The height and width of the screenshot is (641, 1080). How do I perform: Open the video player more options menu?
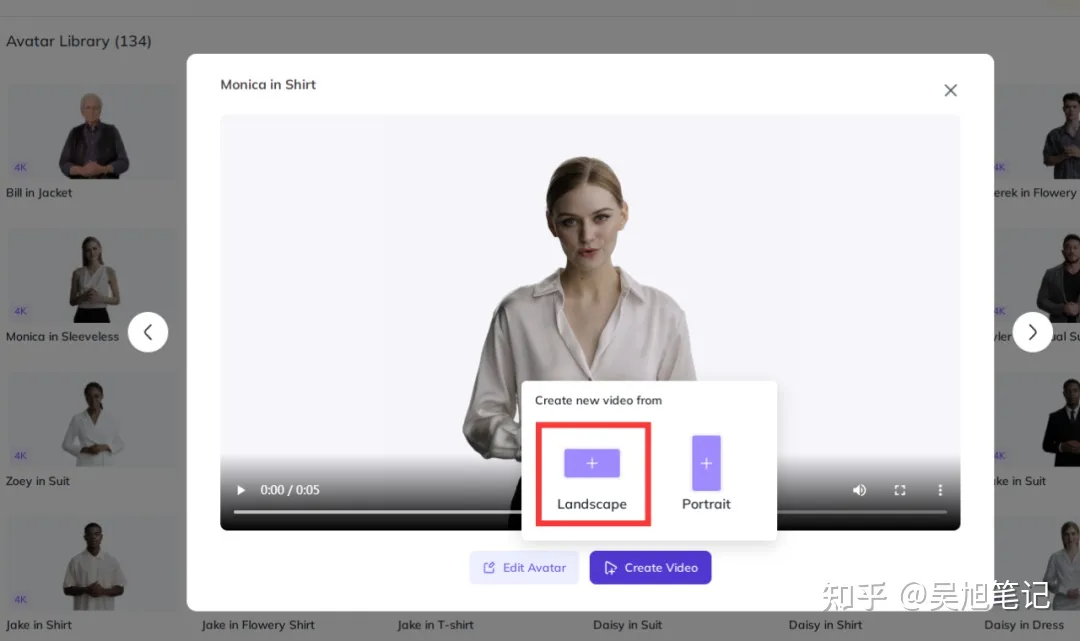pyautogui.click(x=939, y=490)
